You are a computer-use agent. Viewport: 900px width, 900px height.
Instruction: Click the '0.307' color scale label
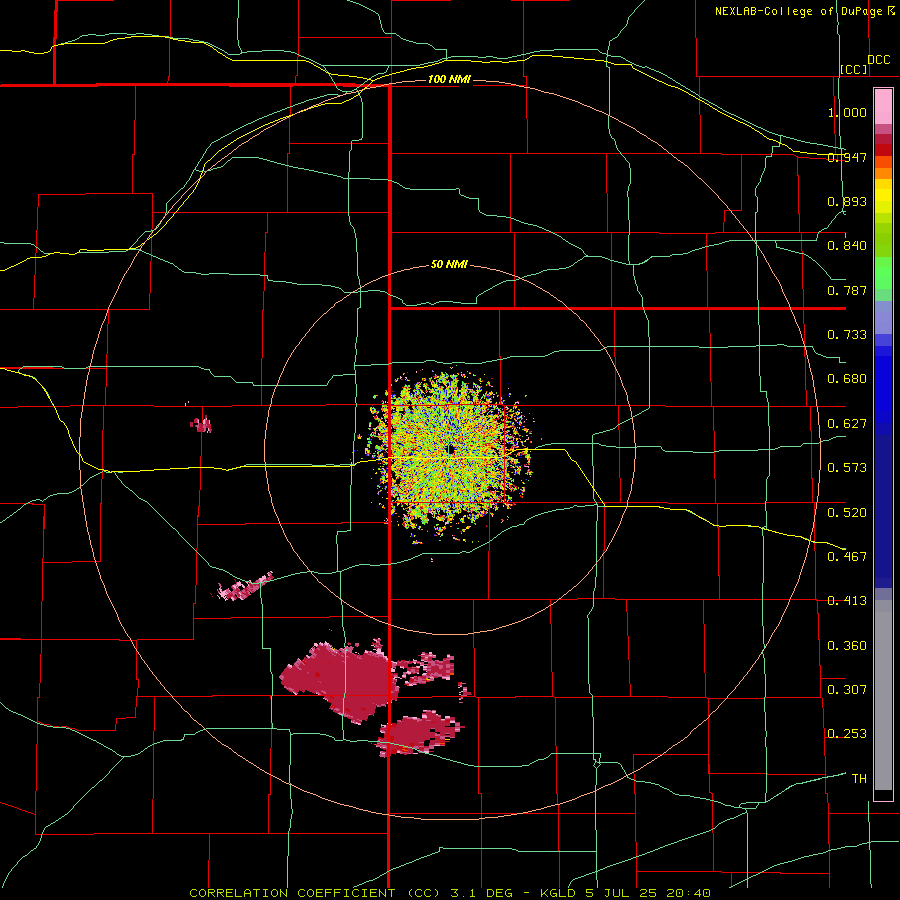[x=847, y=690]
